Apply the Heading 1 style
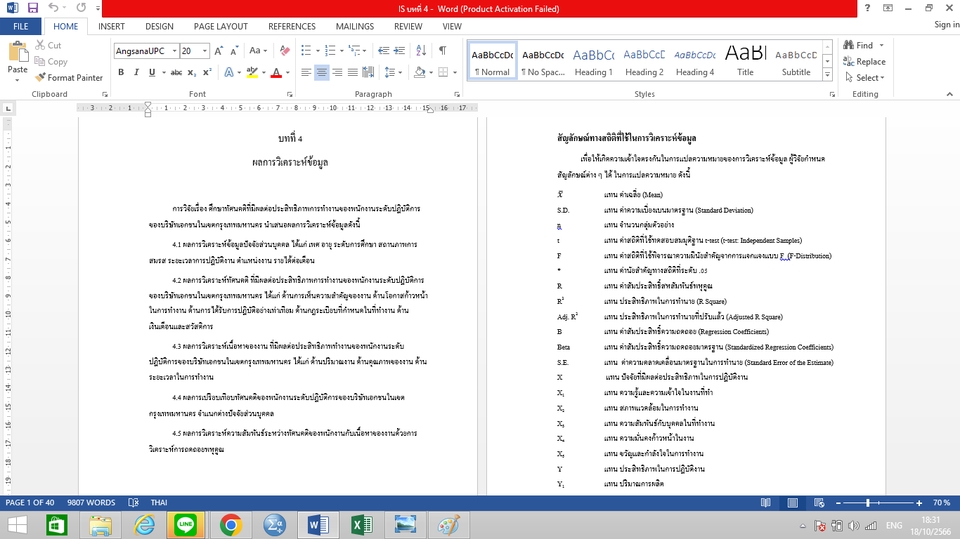The image size is (960, 539). coord(593,61)
